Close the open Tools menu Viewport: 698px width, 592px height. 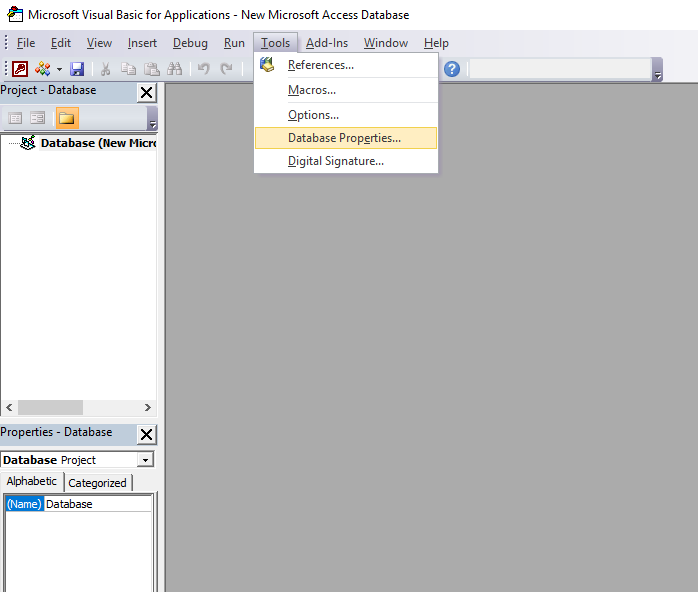pos(275,43)
